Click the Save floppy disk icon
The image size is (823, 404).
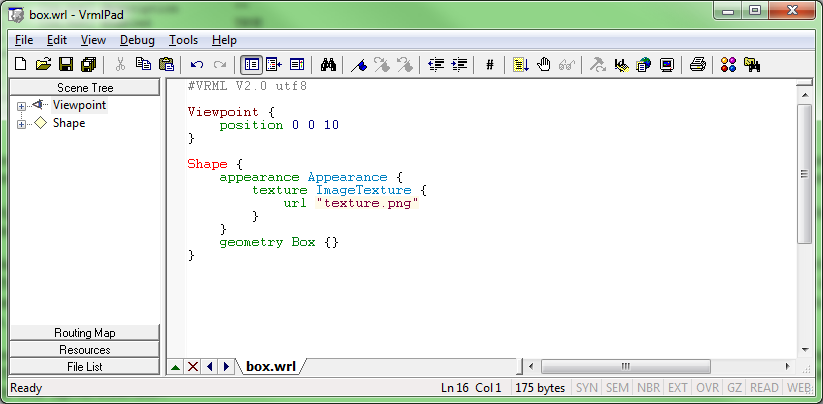click(x=65, y=65)
